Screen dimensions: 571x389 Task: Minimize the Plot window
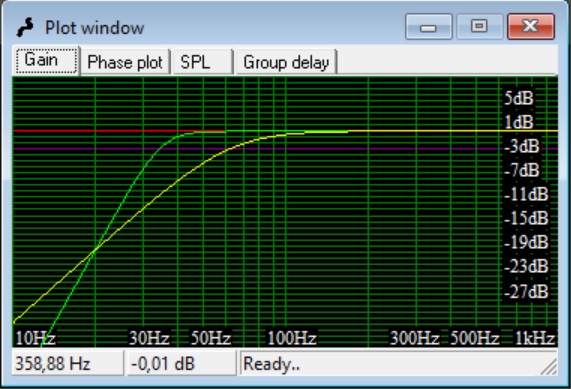point(429,26)
